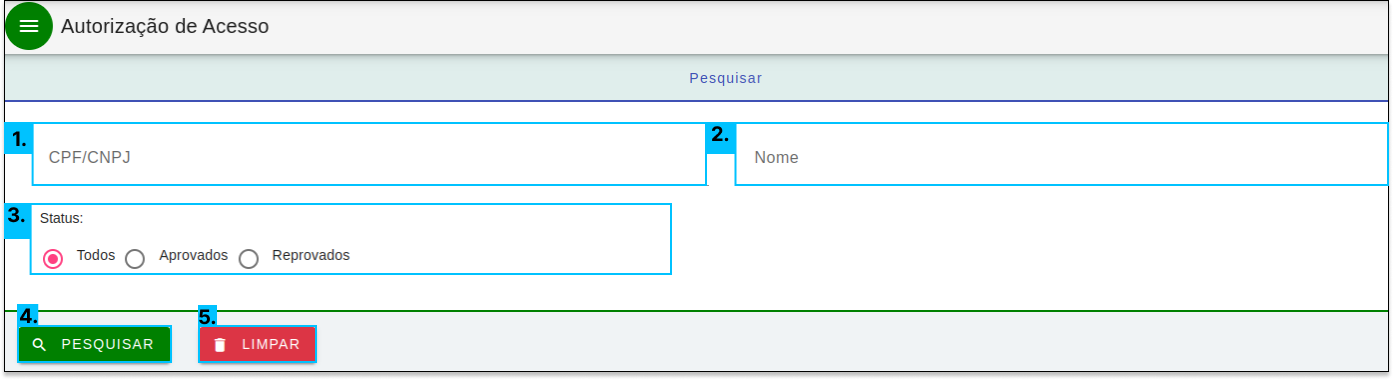
Task: Click the number 5 marker above Limpar
Action: (x=207, y=316)
